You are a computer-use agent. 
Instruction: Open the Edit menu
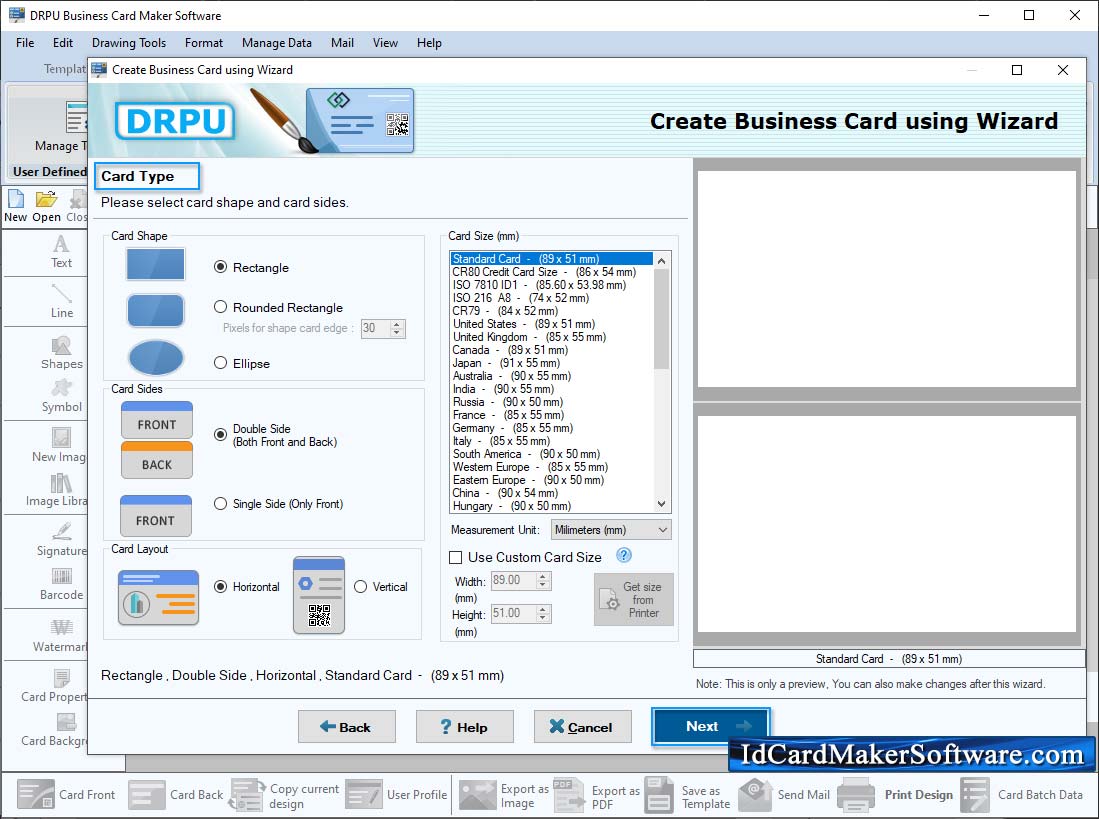click(x=62, y=43)
